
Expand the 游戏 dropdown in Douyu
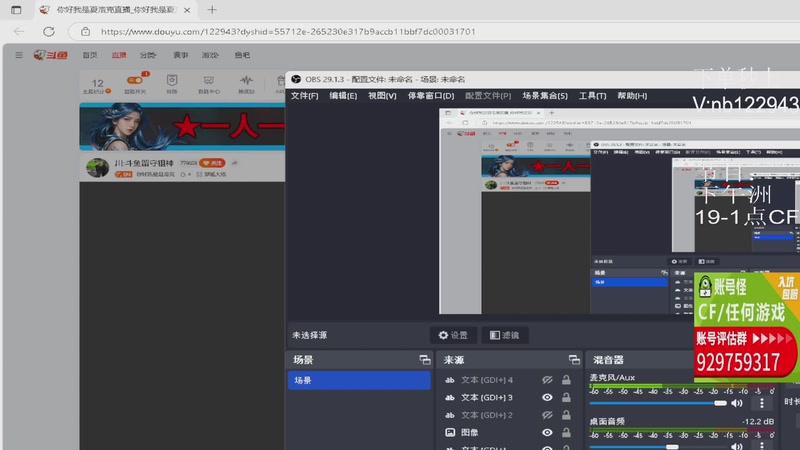(x=210, y=55)
